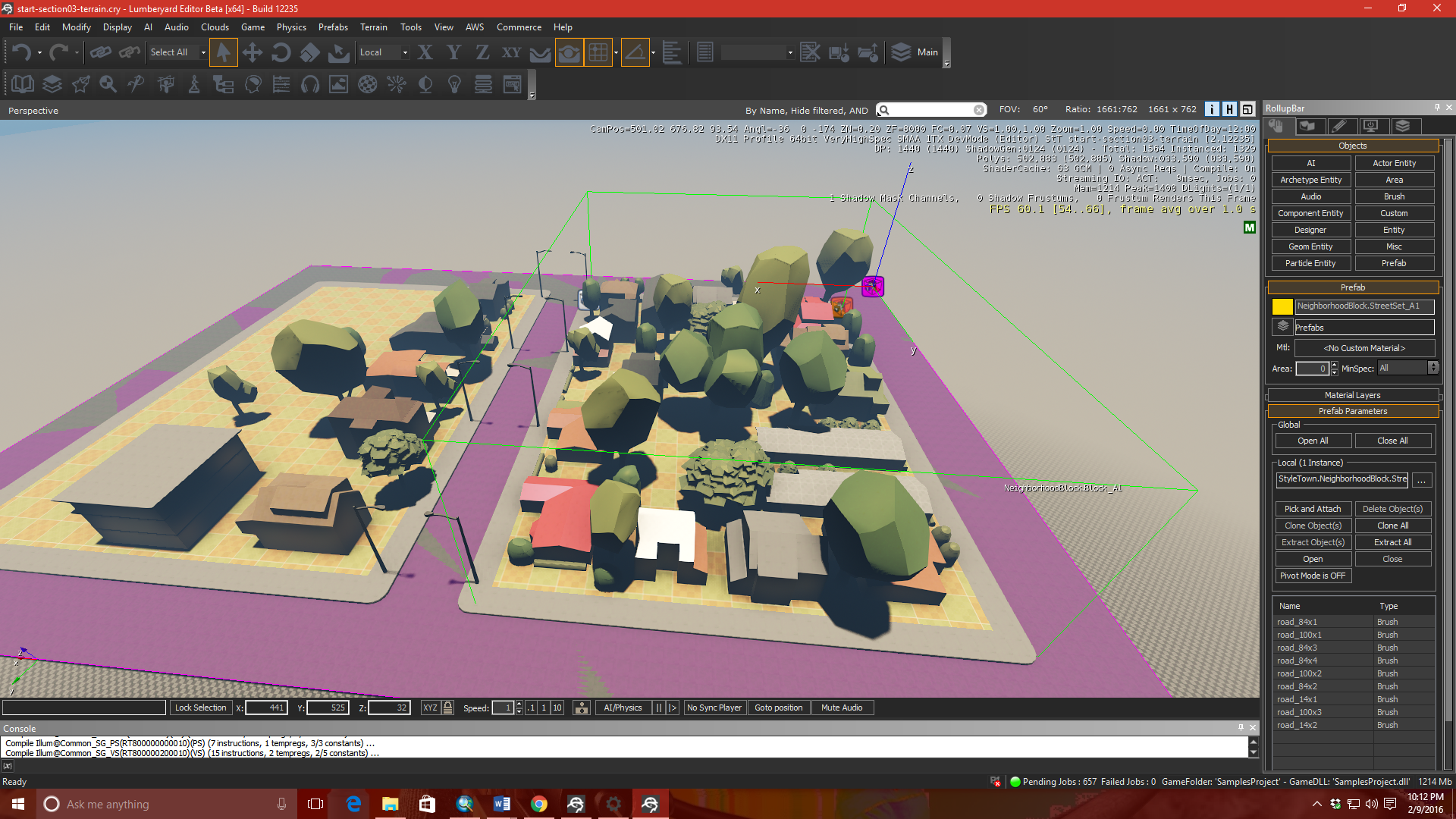Image resolution: width=1456 pixels, height=819 pixels.
Task: Open the Local coordinate system dropdown
Action: point(405,52)
